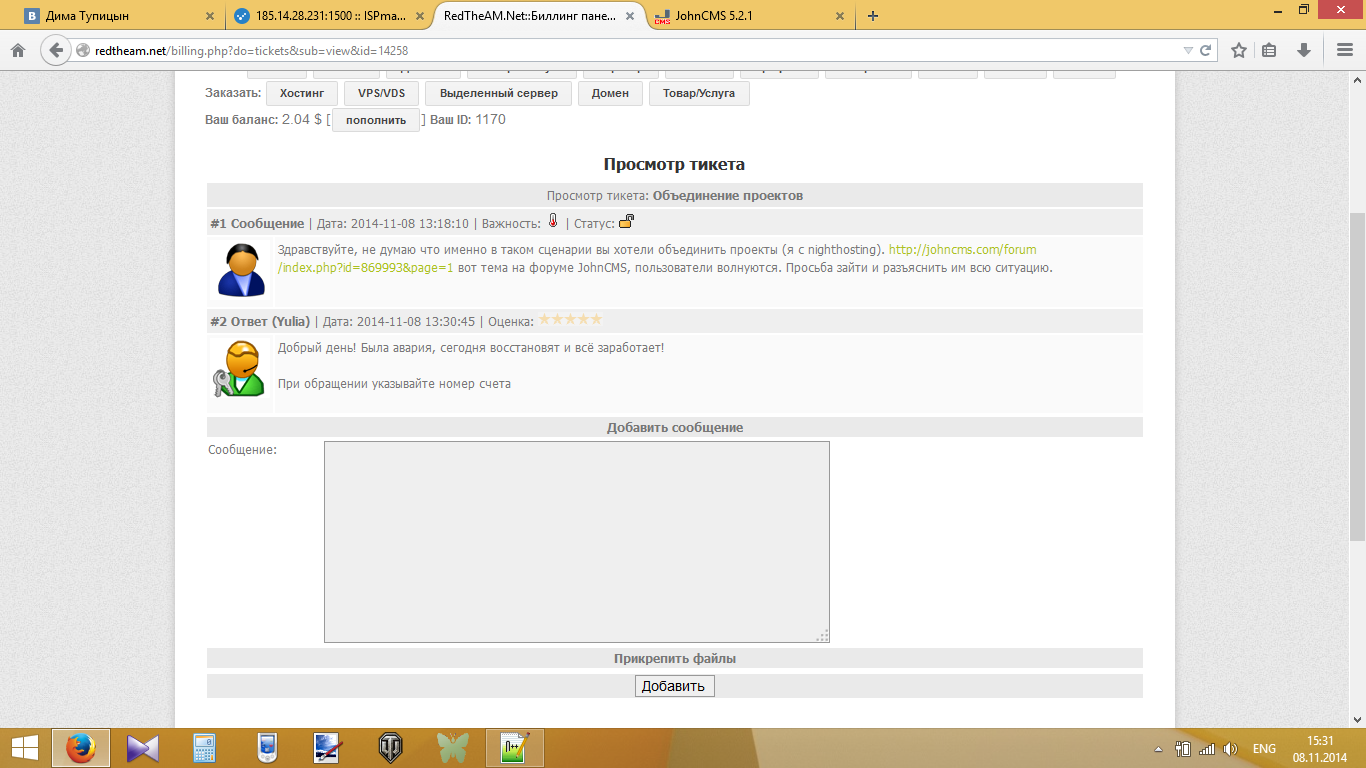This screenshot has height=768, width=1366.
Task: Switch to the Дима Тупицын tab
Action: tap(115, 16)
